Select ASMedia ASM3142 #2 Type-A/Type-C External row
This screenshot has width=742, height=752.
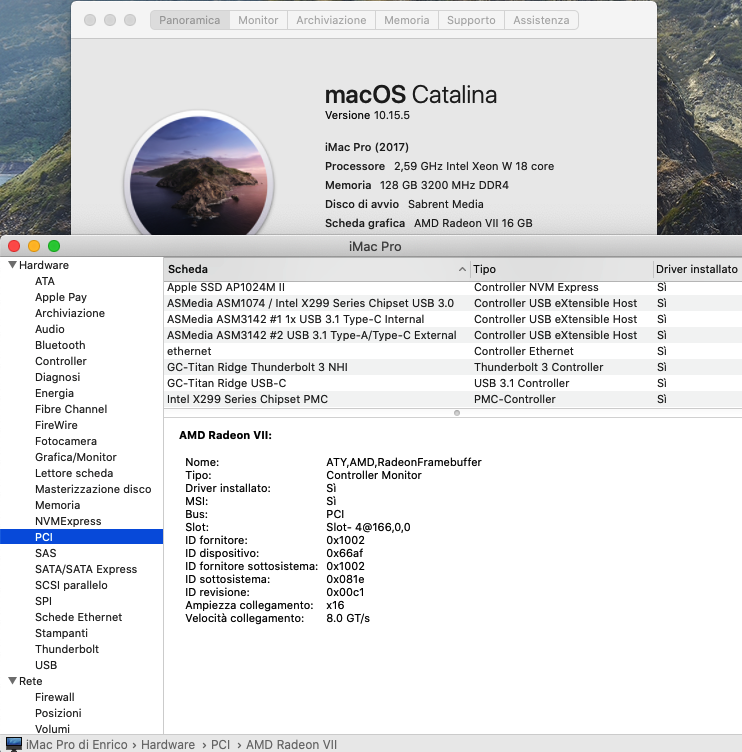click(453, 335)
